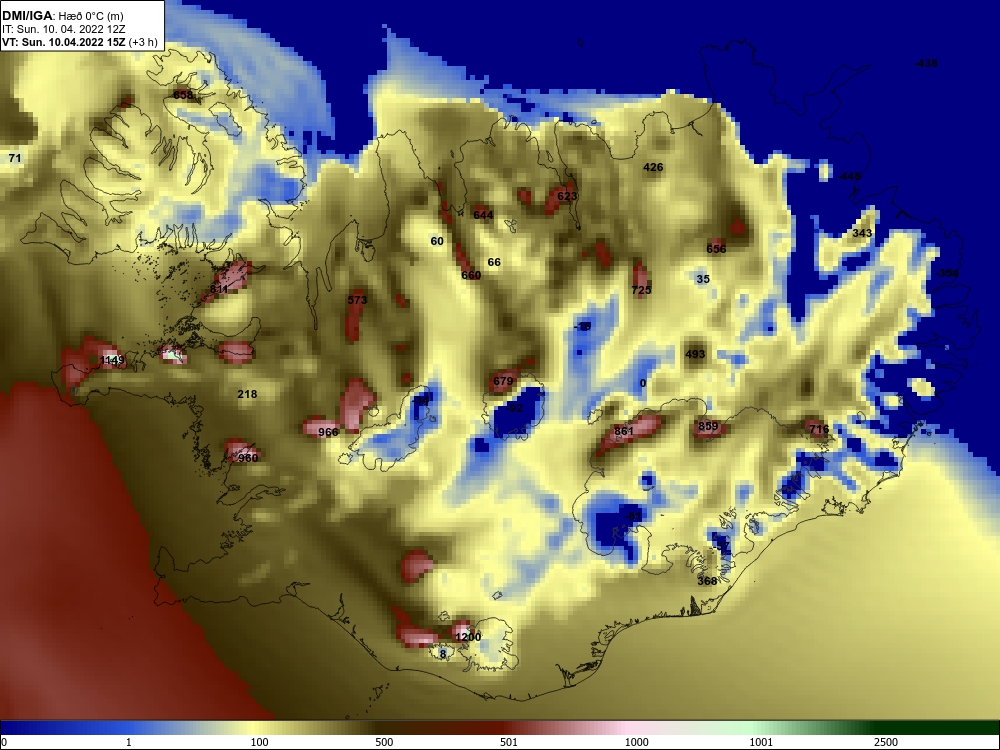Click the value 218 on the map
The image size is (1000, 750).
[x=247, y=394]
